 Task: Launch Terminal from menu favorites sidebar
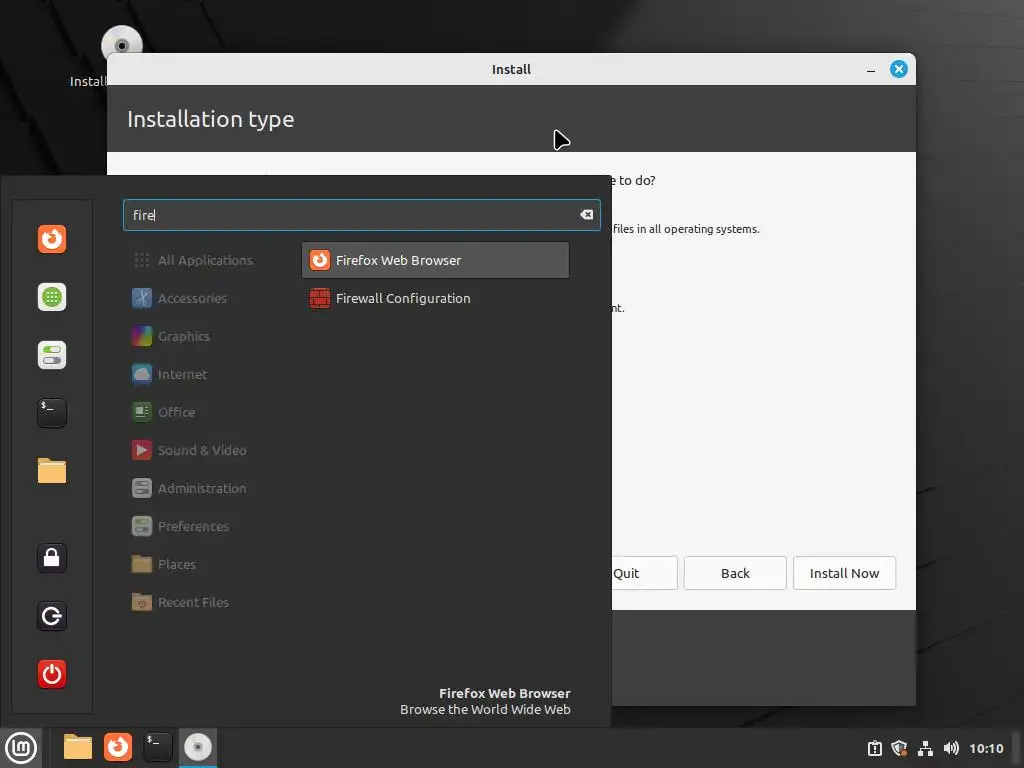[52, 413]
